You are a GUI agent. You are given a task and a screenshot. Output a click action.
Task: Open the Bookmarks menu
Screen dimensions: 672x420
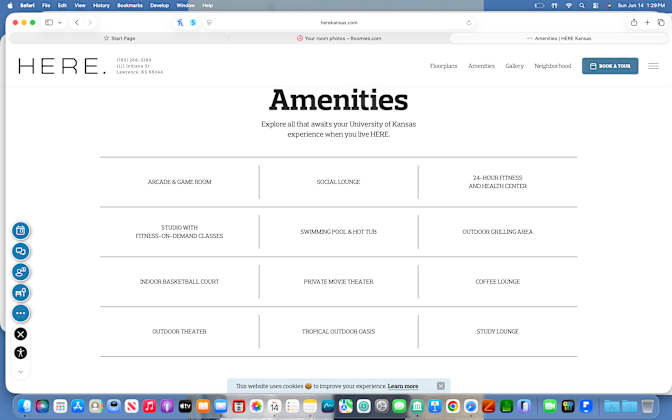[x=130, y=6]
